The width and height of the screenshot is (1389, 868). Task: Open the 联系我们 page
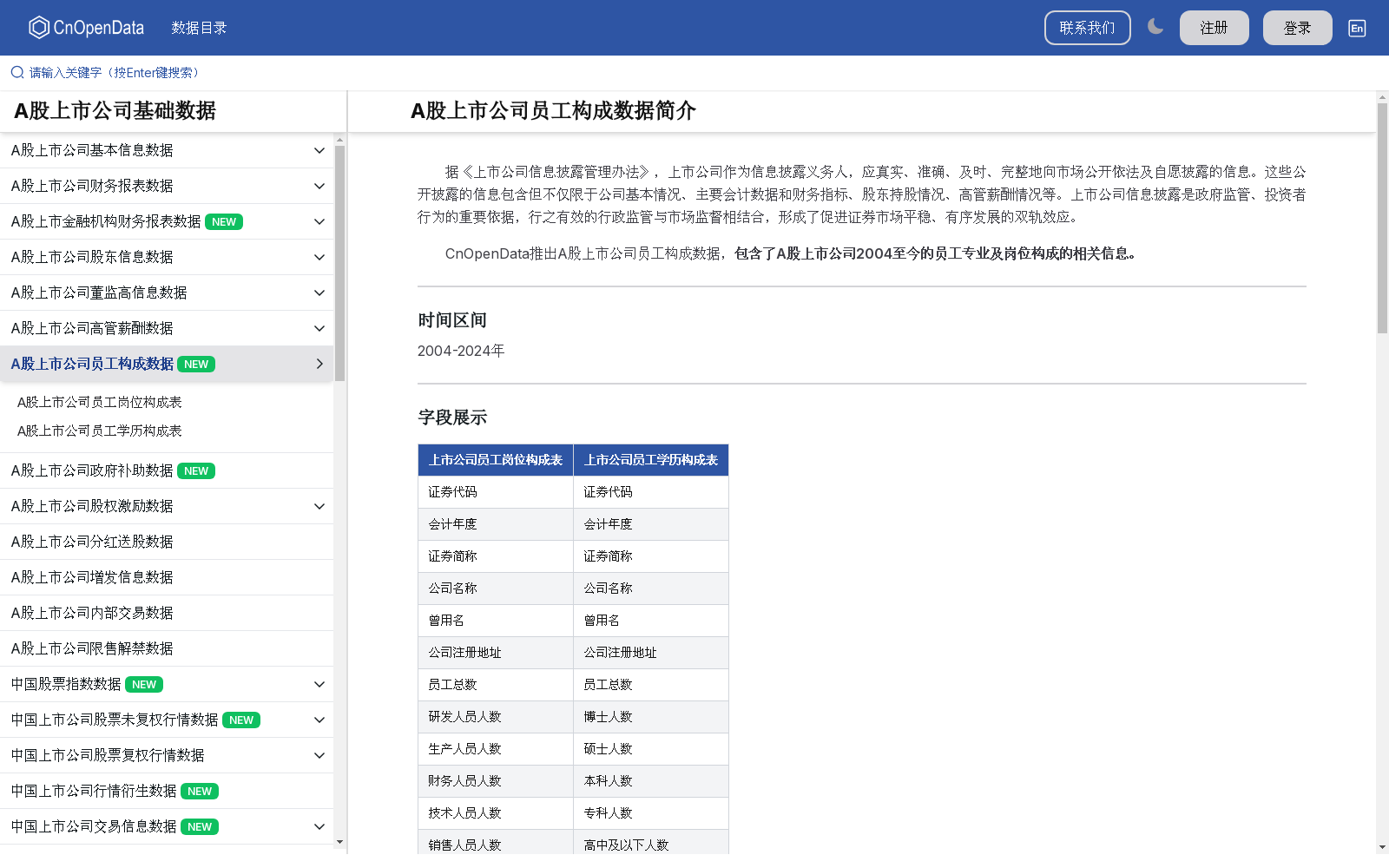1087,27
